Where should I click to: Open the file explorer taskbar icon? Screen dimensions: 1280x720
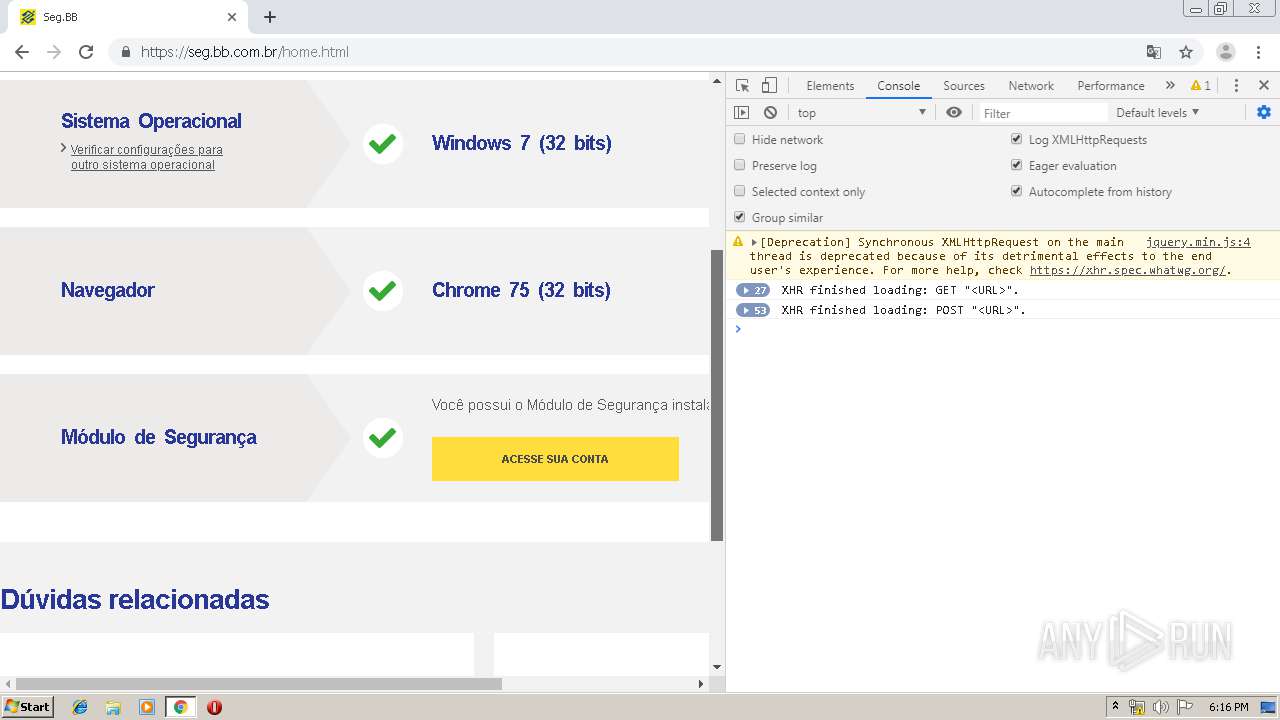113,707
